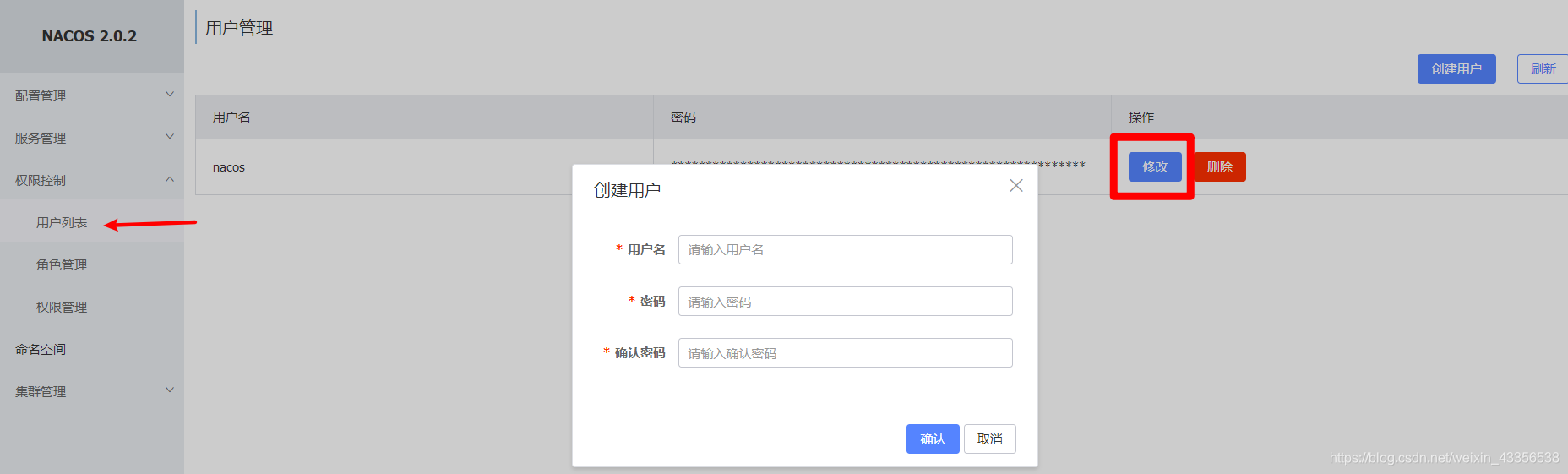Click 修改 for the nacos user
The image size is (1568, 474).
point(1154,167)
